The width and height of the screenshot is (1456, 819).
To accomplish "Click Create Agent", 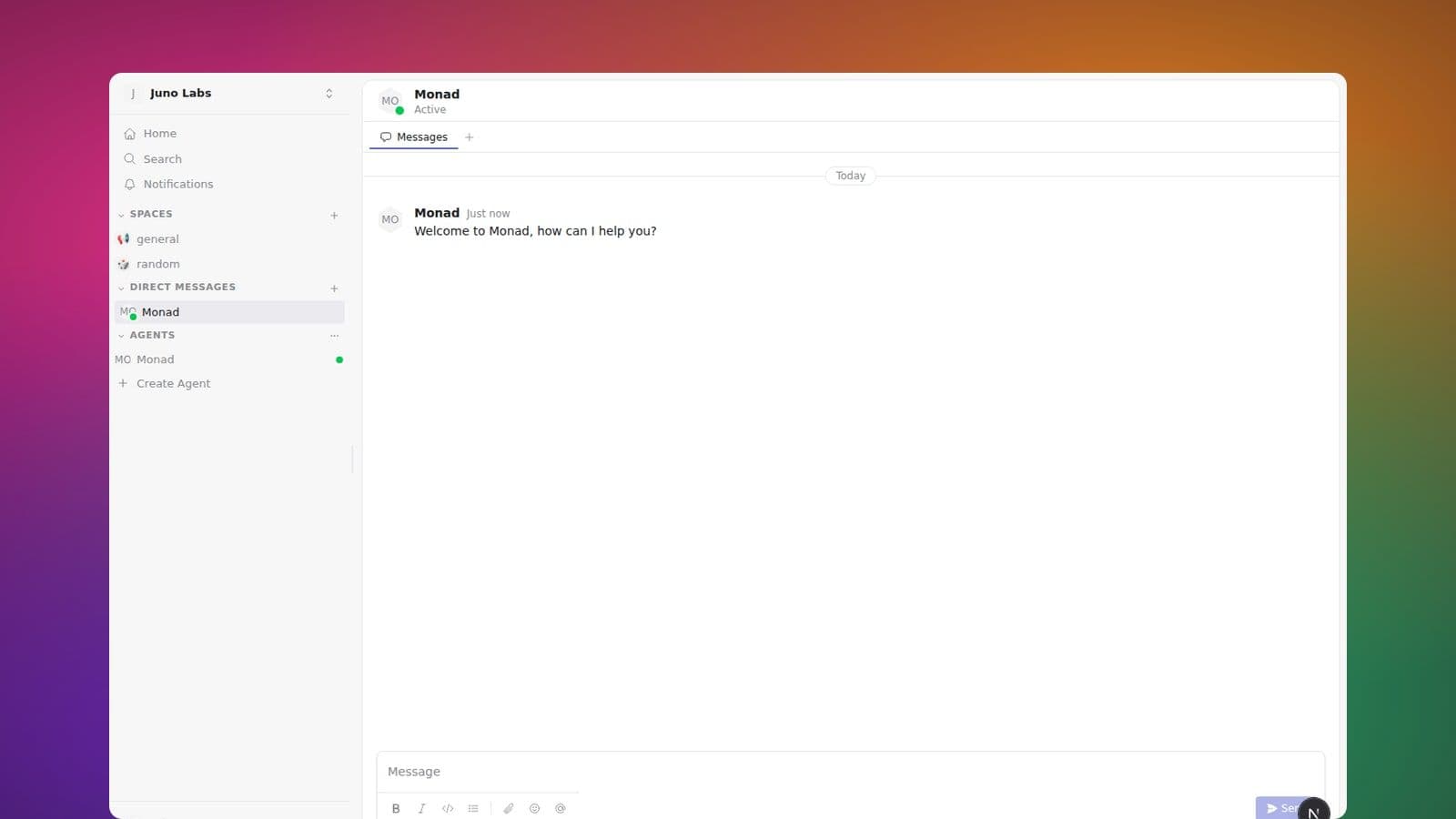I will (x=230, y=384).
